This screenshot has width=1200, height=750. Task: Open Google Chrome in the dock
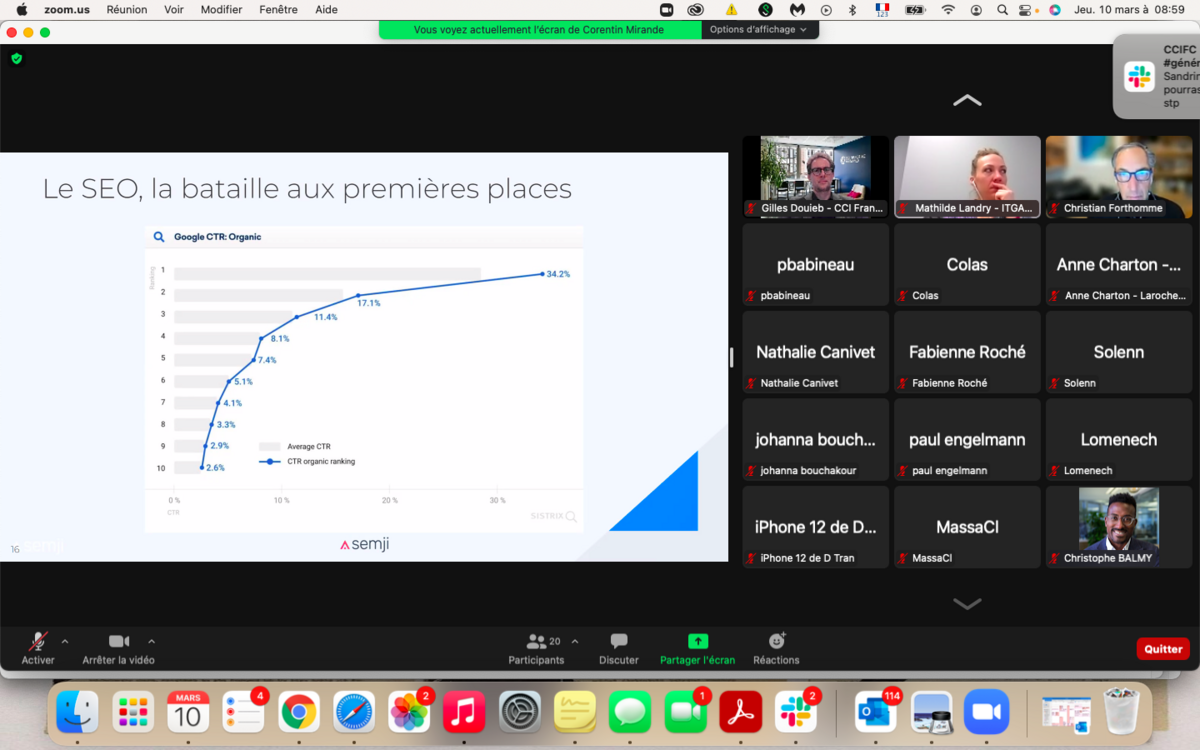coord(299,712)
